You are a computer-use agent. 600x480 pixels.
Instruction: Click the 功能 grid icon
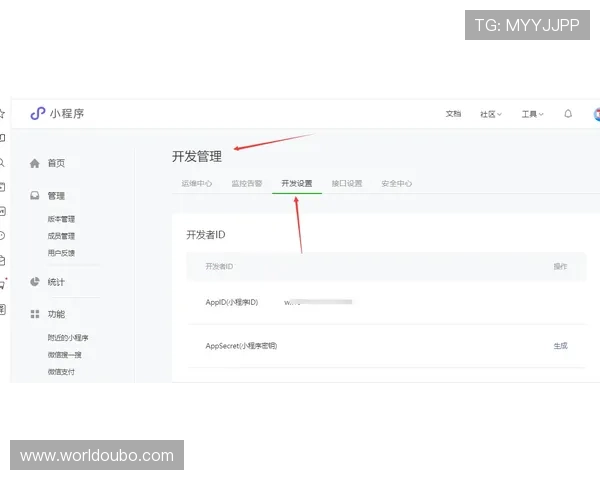(x=35, y=314)
